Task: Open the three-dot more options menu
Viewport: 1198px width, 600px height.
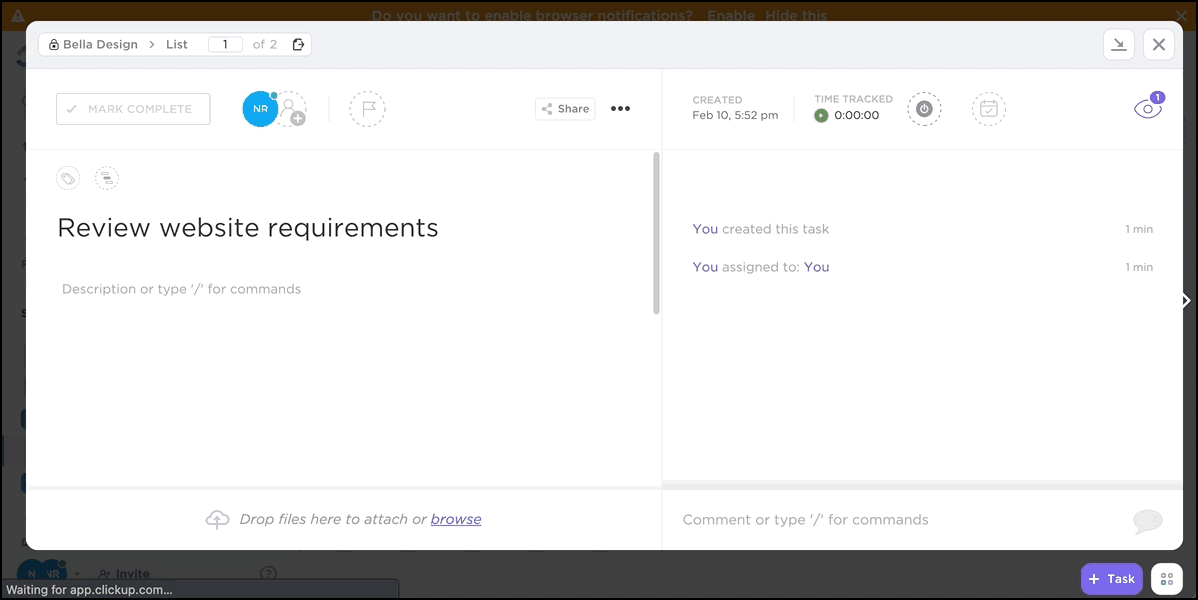Action: pyautogui.click(x=620, y=109)
